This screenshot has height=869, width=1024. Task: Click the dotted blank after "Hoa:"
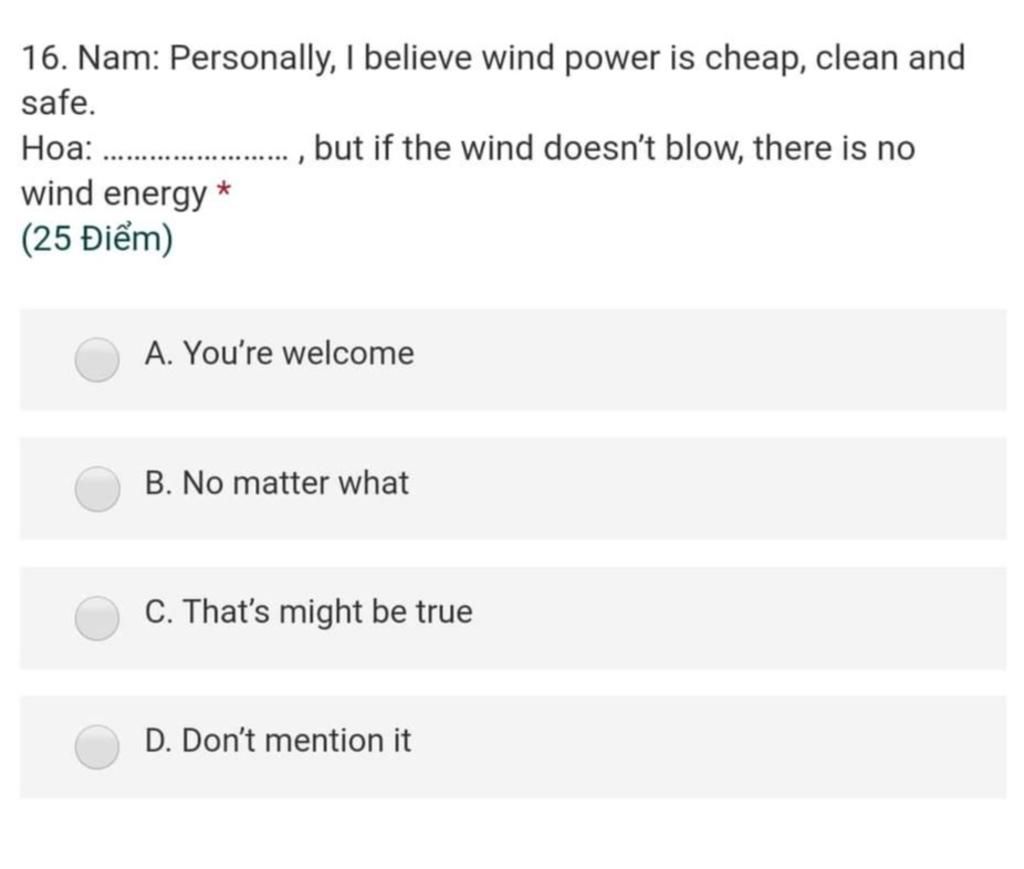(195, 157)
